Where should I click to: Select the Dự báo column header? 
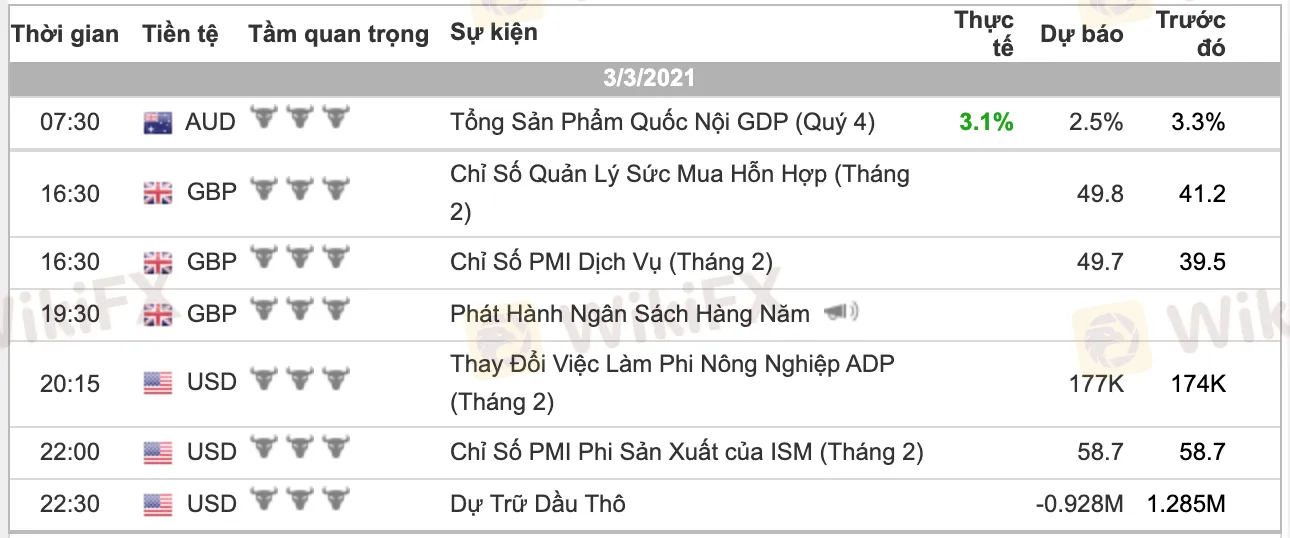(1082, 34)
